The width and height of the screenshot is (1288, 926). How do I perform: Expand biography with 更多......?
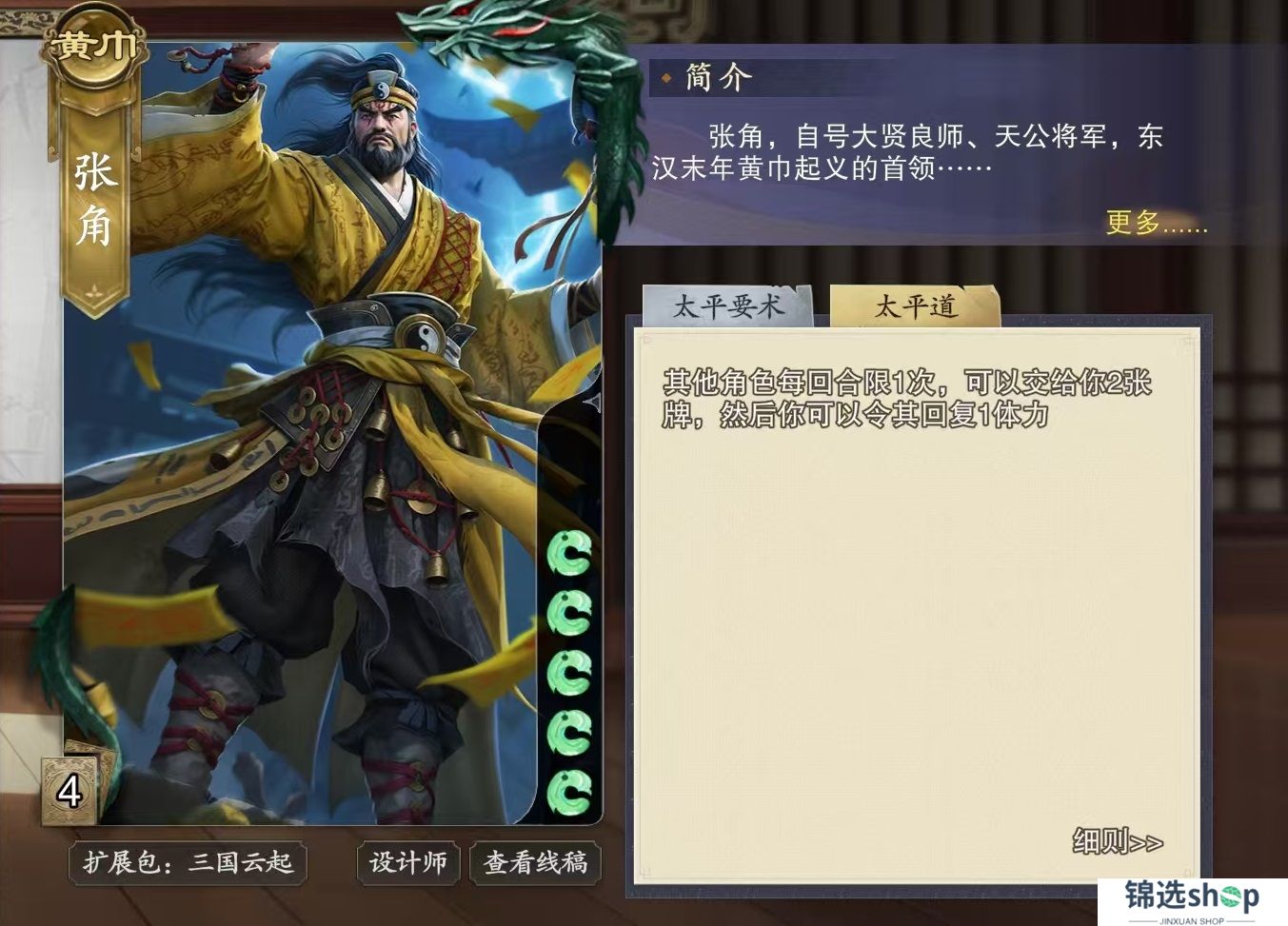[1157, 223]
